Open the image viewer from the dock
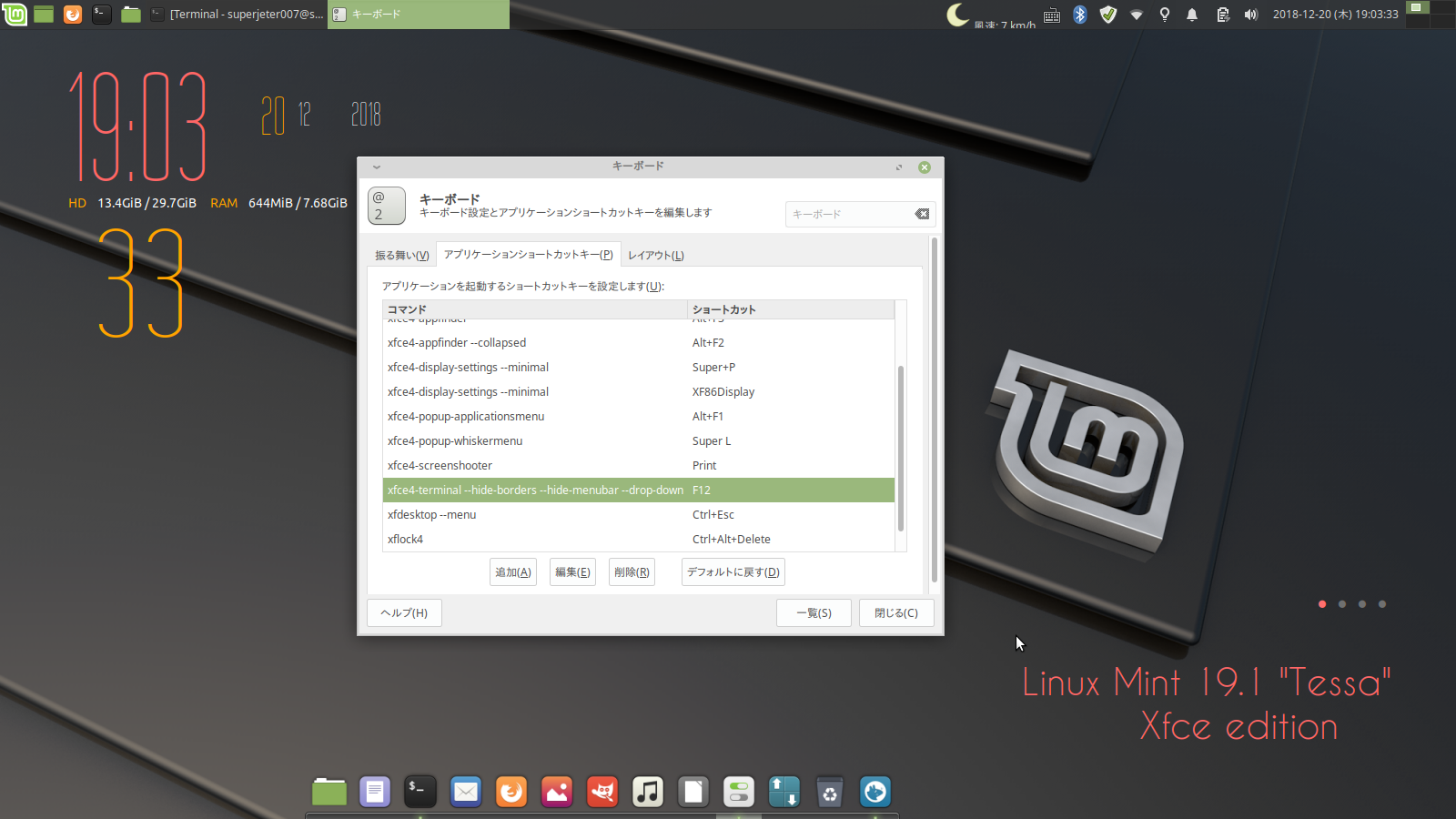The width and height of the screenshot is (1456, 819). (557, 792)
